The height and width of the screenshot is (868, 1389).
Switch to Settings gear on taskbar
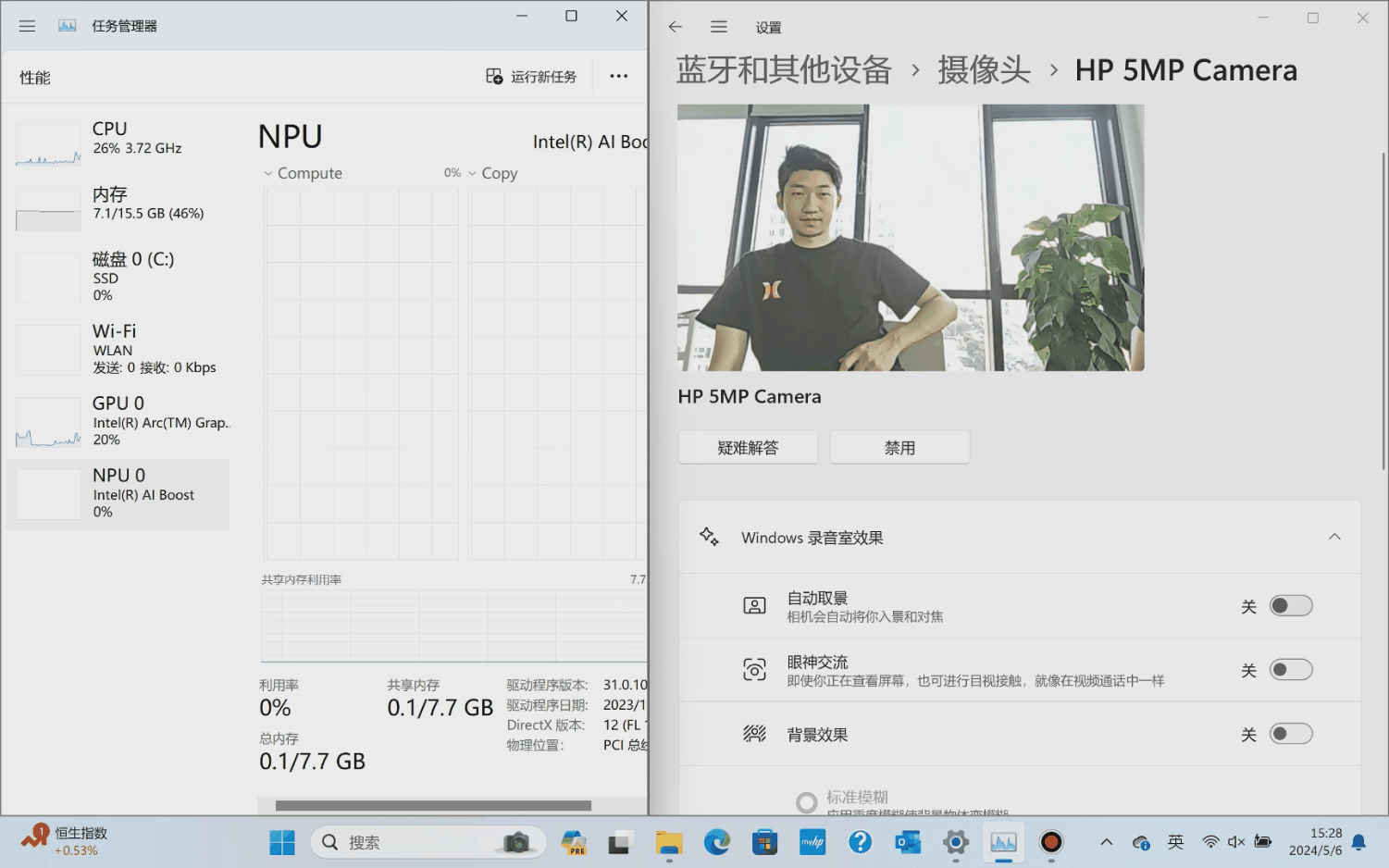(x=956, y=842)
